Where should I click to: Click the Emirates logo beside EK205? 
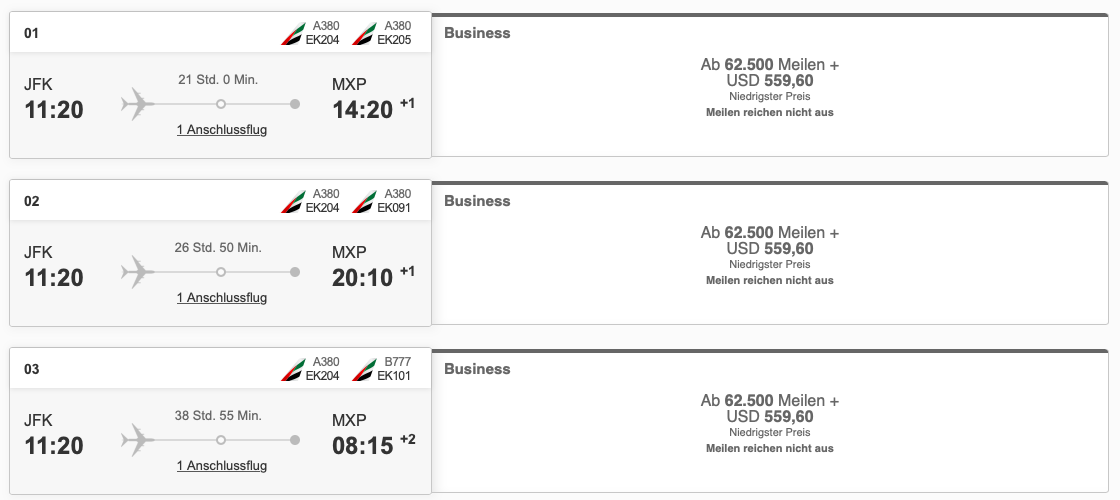[x=364, y=33]
